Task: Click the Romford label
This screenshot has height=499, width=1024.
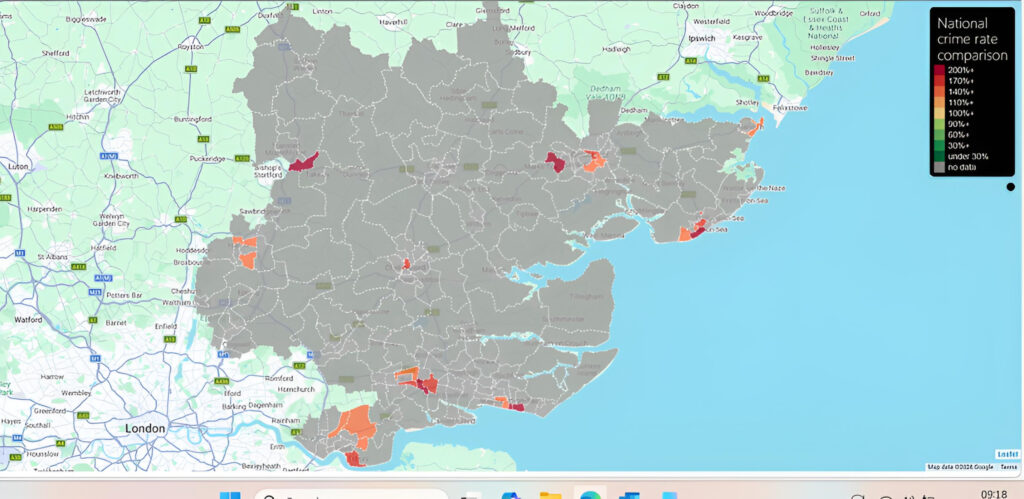Action: pos(278,379)
